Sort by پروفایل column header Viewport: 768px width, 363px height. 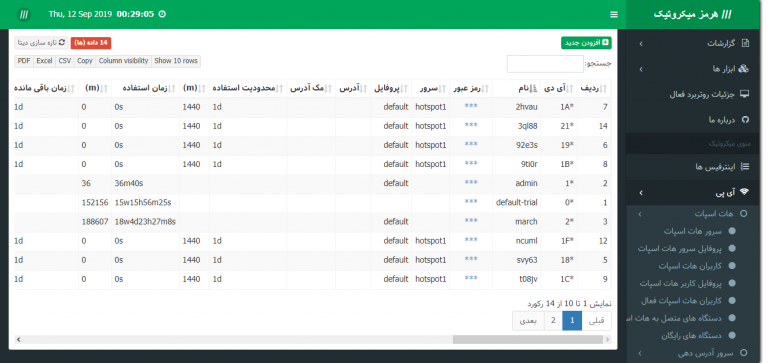pos(391,88)
